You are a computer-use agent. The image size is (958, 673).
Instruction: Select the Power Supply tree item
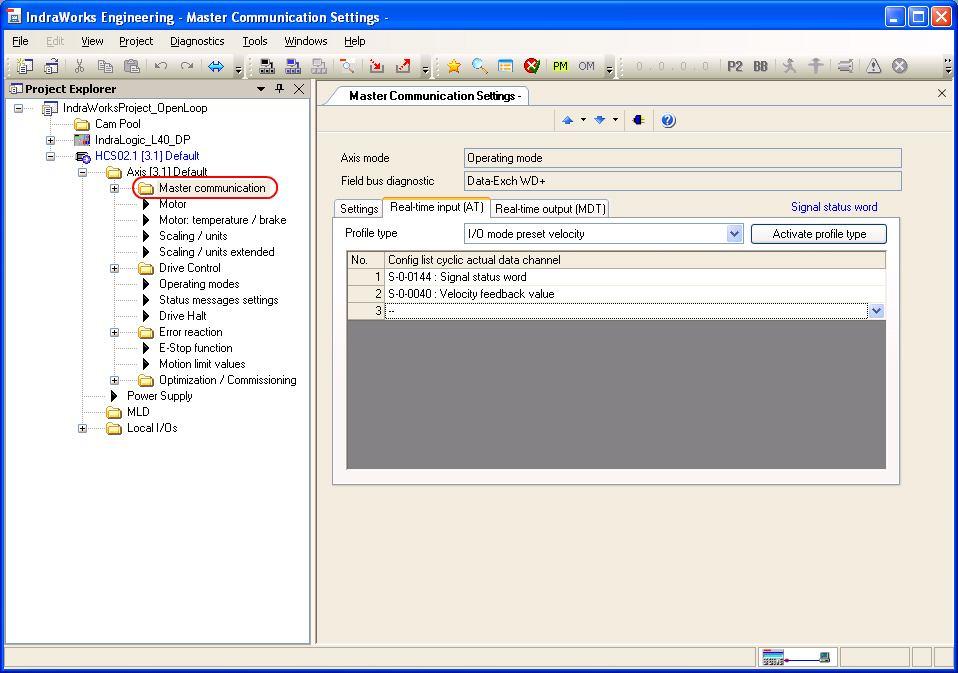pos(159,396)
